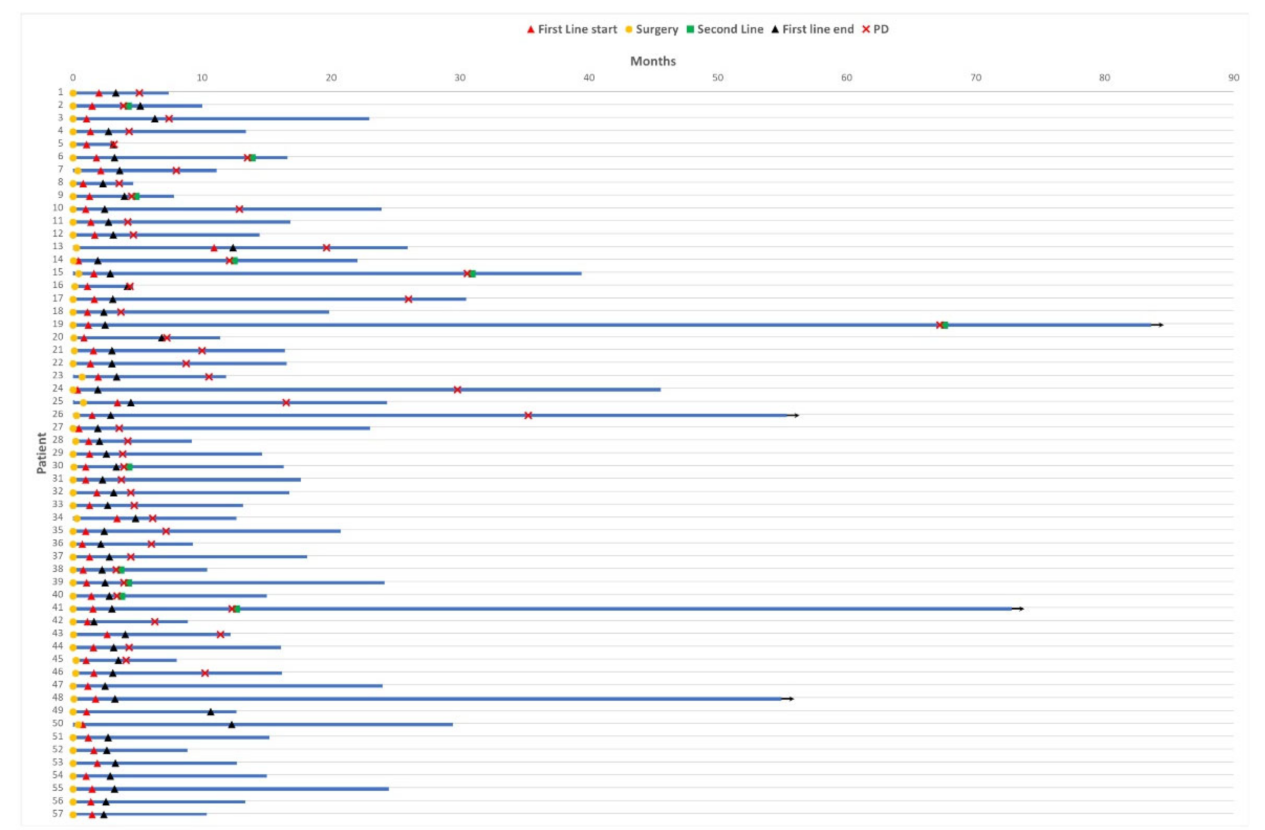Select black First line end triangle on patient 50
The width and height of the screenshot is (1265, 830).
232,724
